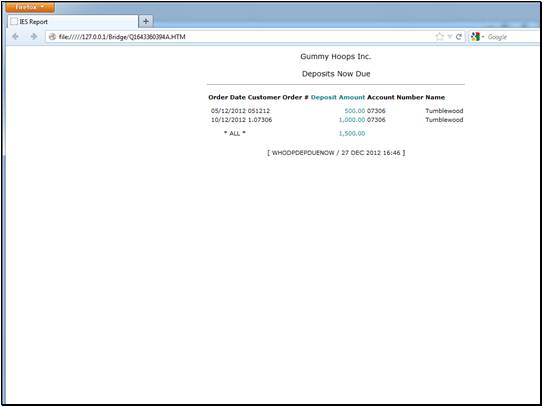
Task: Go back with the left arrow
Action: pos(16,37)
